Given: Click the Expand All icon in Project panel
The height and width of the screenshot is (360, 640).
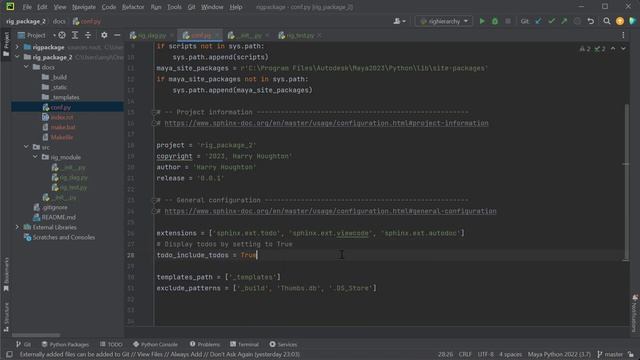Looking at the screenshot, I should pos(75,36).
